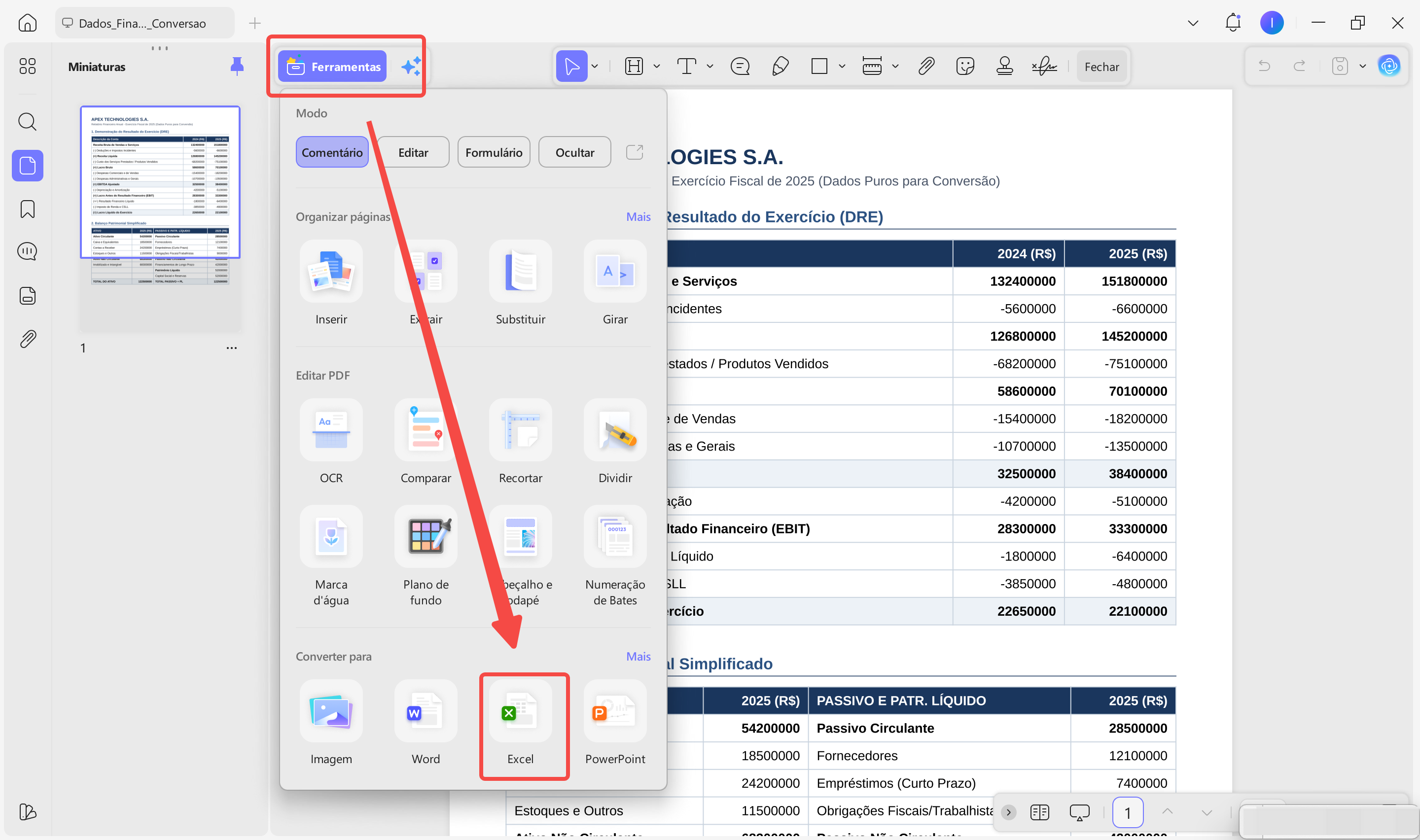Click Mais next to Converter para
The image size is (1420, 840).
(638, 657)
